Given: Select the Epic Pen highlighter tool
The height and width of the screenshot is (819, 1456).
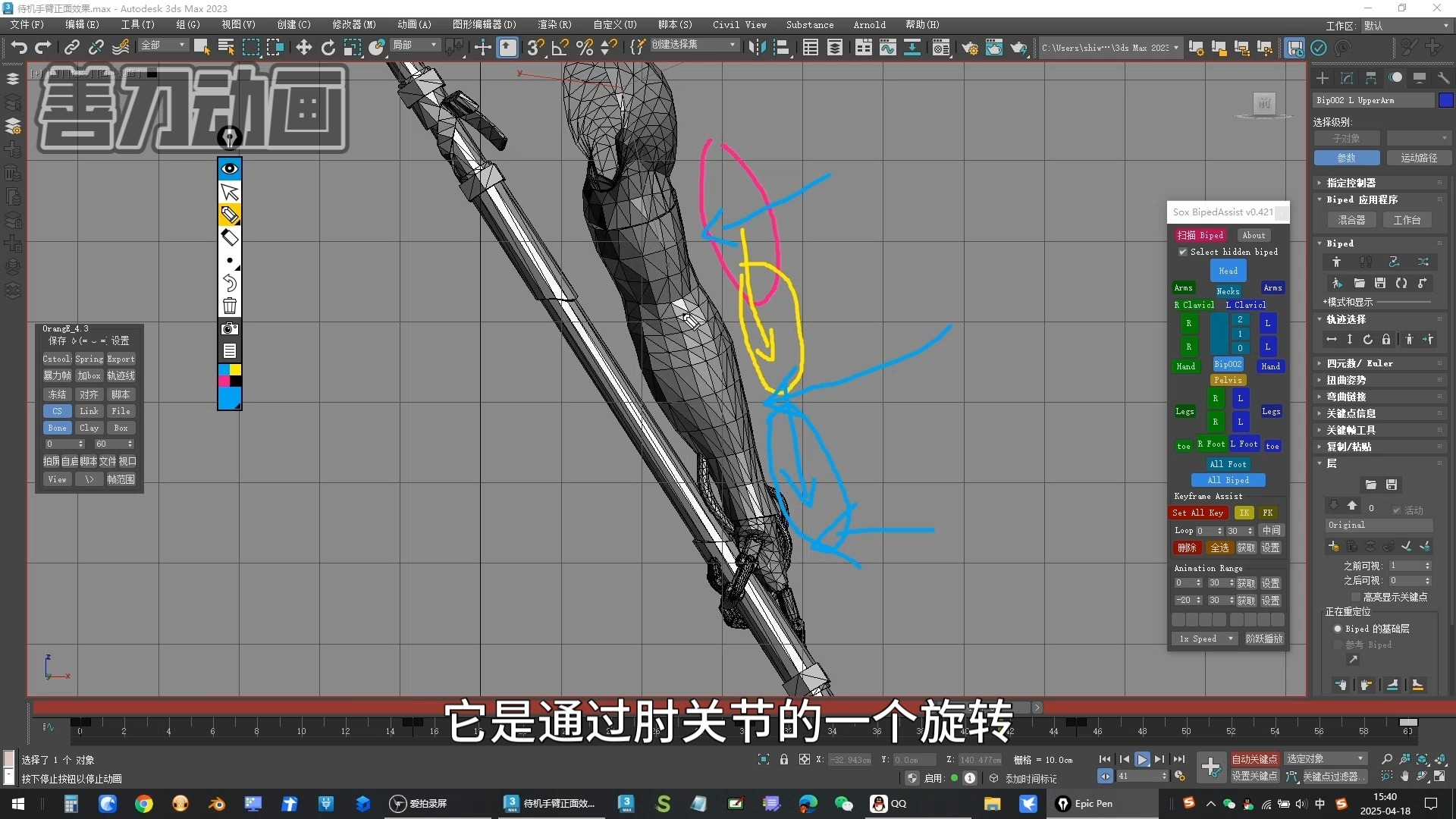Looking at the screenshot, I should coord(230,215).
